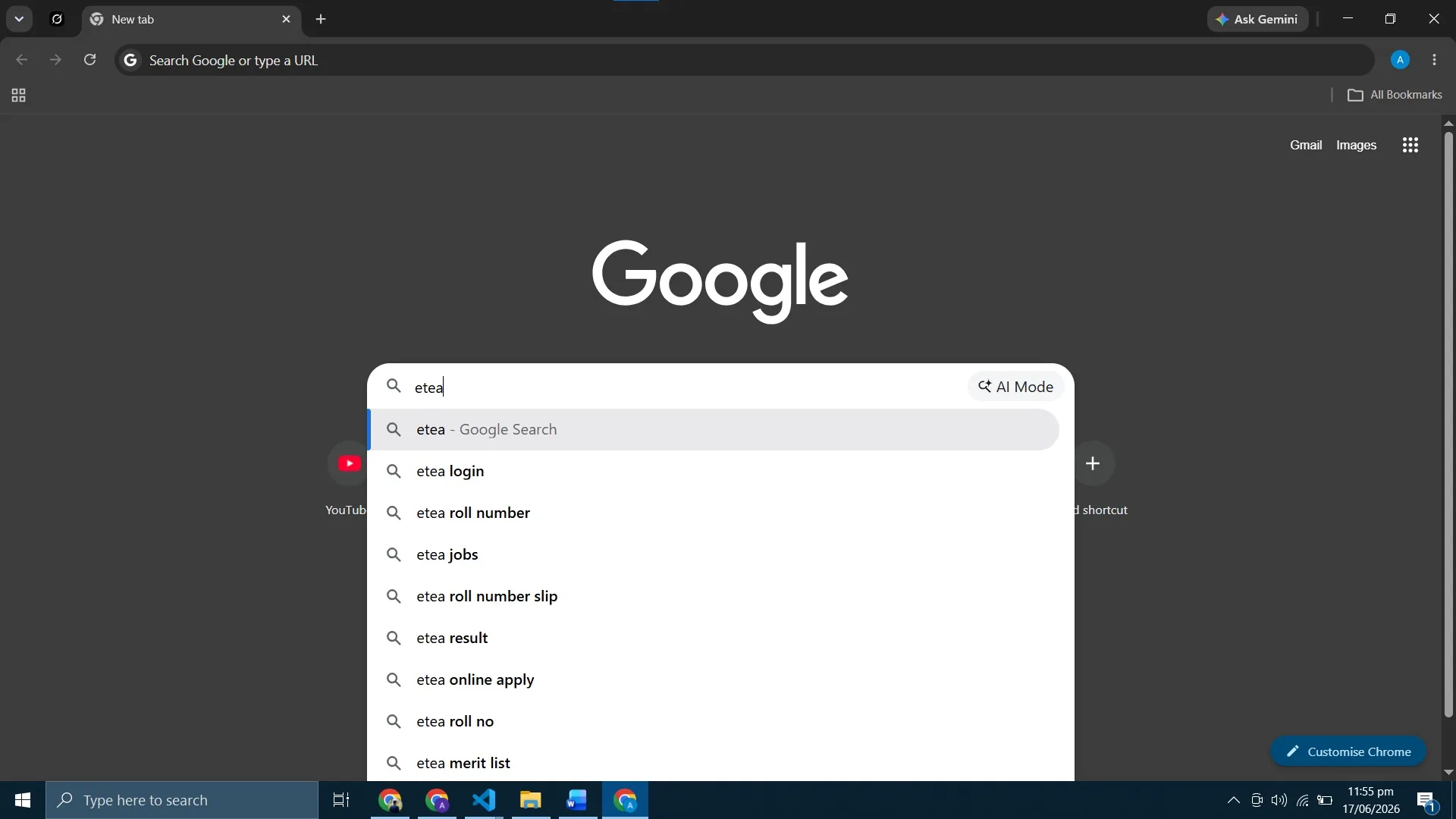The height and width of the screenshot is (819, 1456).
Task: Select the "etea roll number" suggestion
Action: pyautogui.click(x=714, y=513)
